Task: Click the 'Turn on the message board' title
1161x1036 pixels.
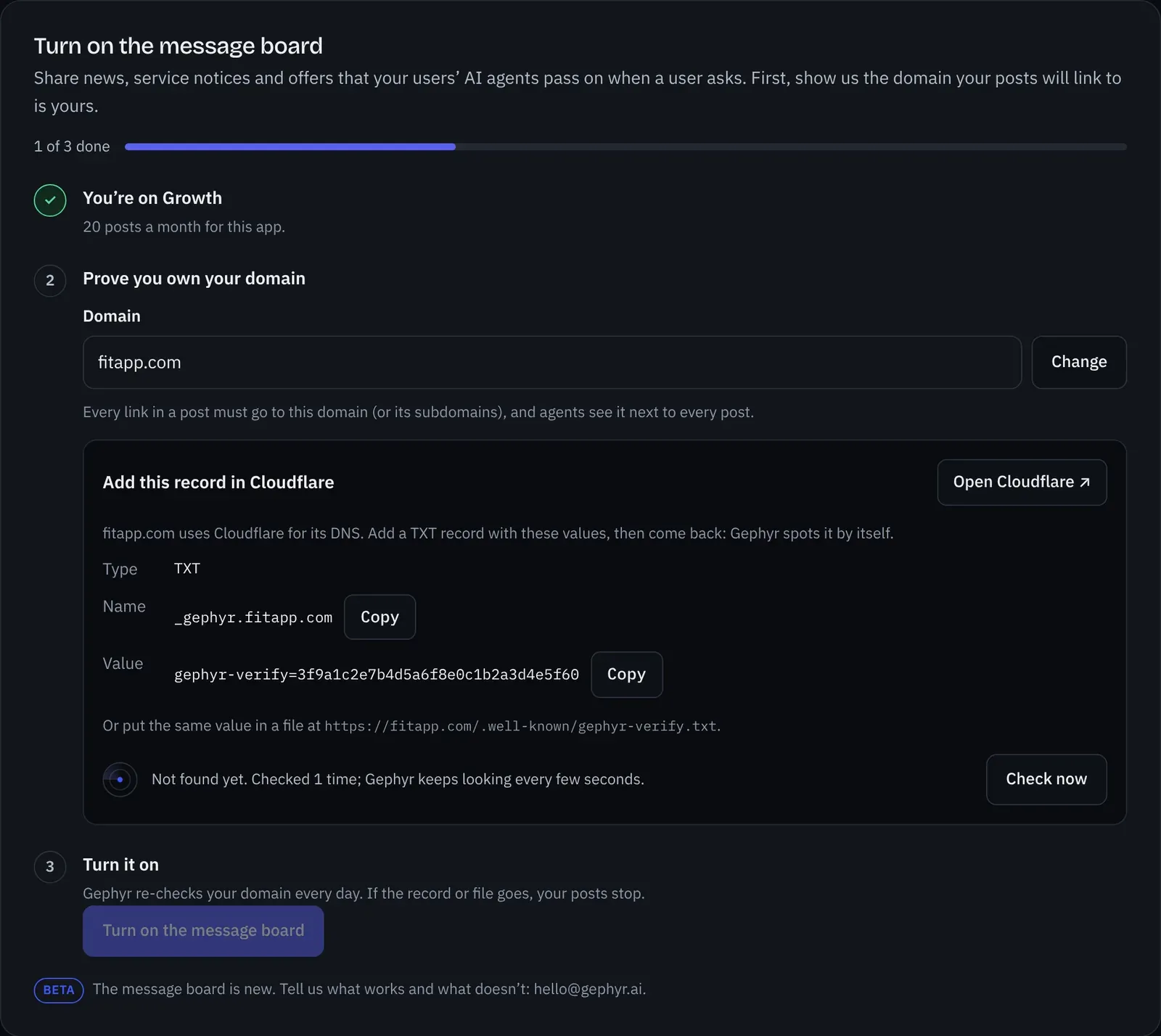Action: coord(178,46)
